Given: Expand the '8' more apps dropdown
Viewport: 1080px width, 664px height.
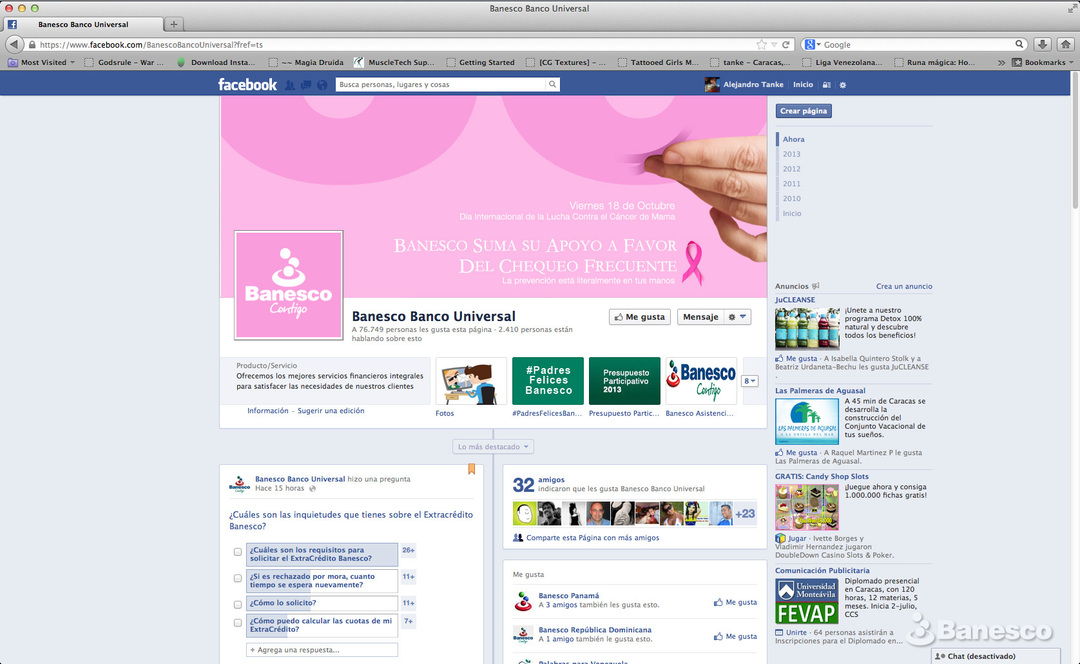Looking at the screenshot, I should coord(750,381).
